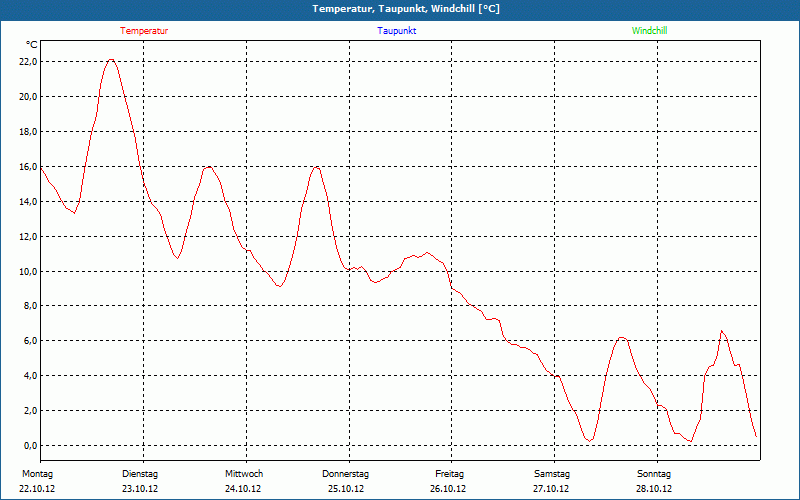Viewport: 800px width, 500px height.
Task: Click the Samstag day label
Action: (x=552, y=474)
